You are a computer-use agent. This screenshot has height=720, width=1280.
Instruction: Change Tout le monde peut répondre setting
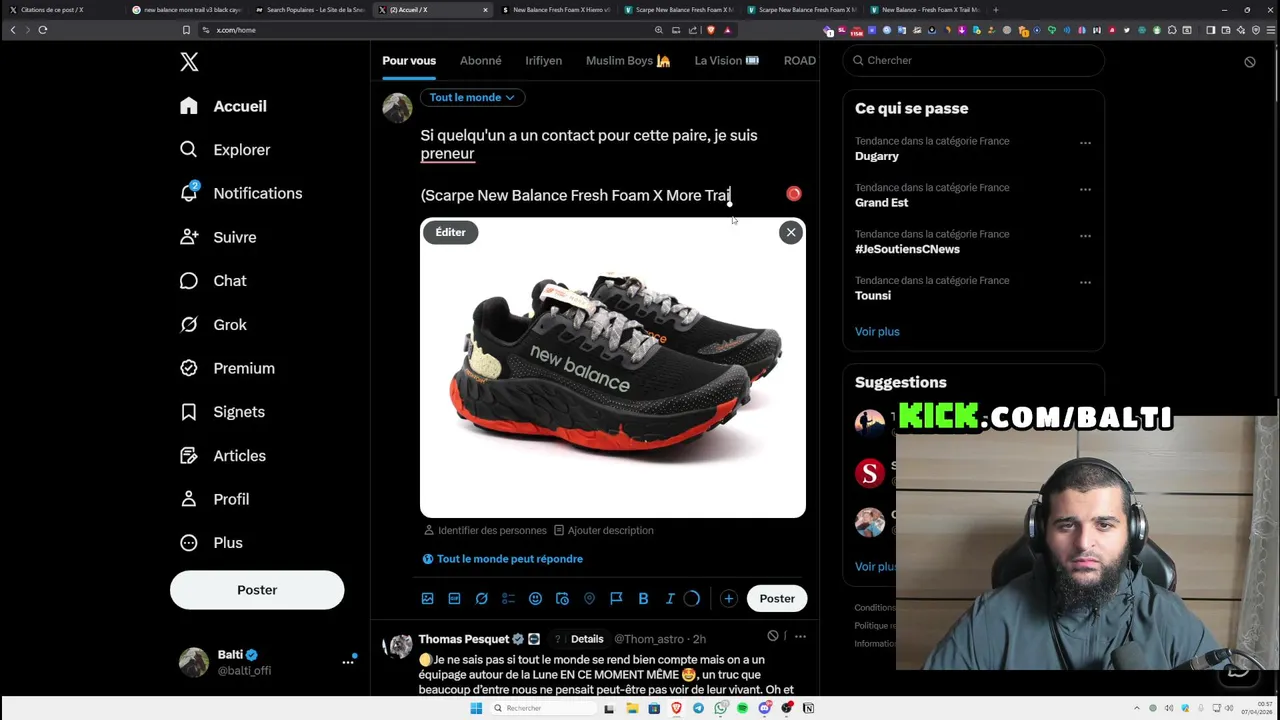coord(502,559)
